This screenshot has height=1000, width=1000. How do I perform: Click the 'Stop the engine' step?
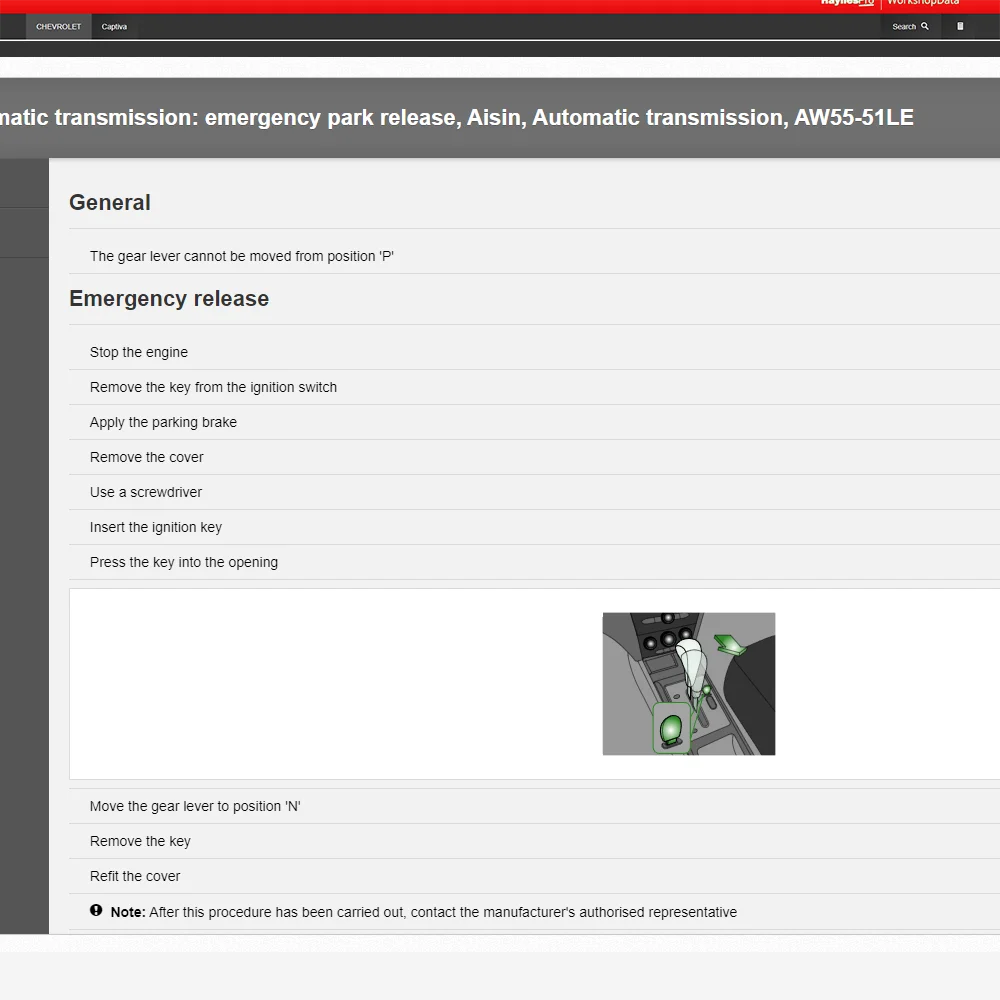tap(138, 352)
